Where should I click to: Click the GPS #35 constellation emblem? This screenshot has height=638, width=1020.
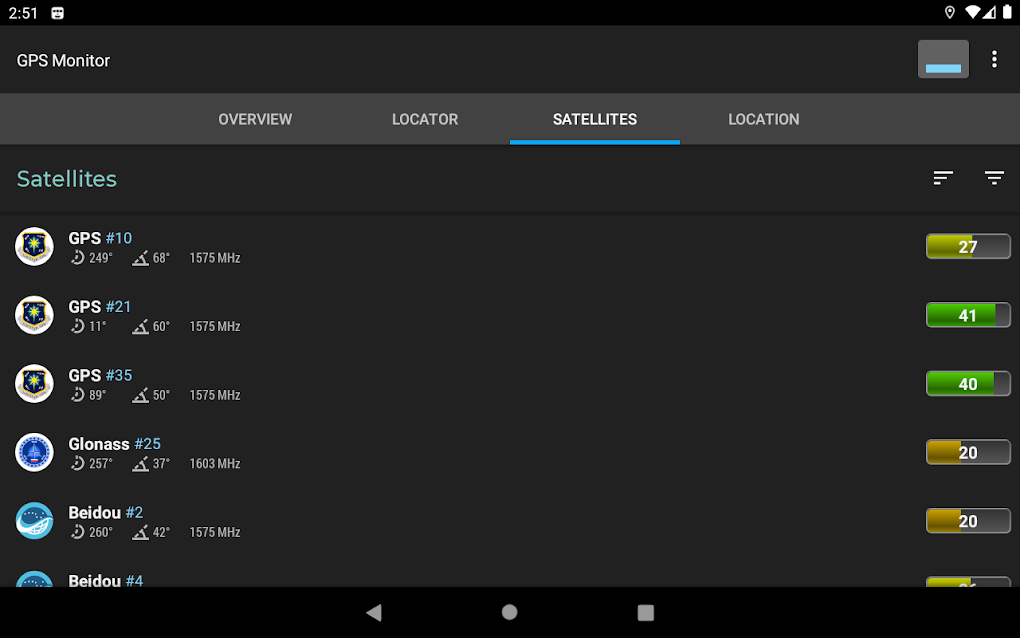point(34,384)
